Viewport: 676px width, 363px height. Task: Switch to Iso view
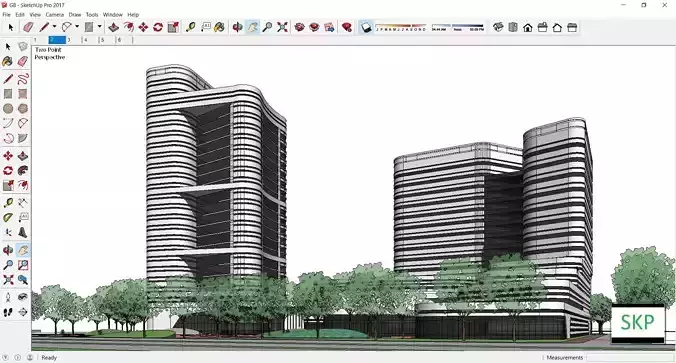(x=498, y=28)
